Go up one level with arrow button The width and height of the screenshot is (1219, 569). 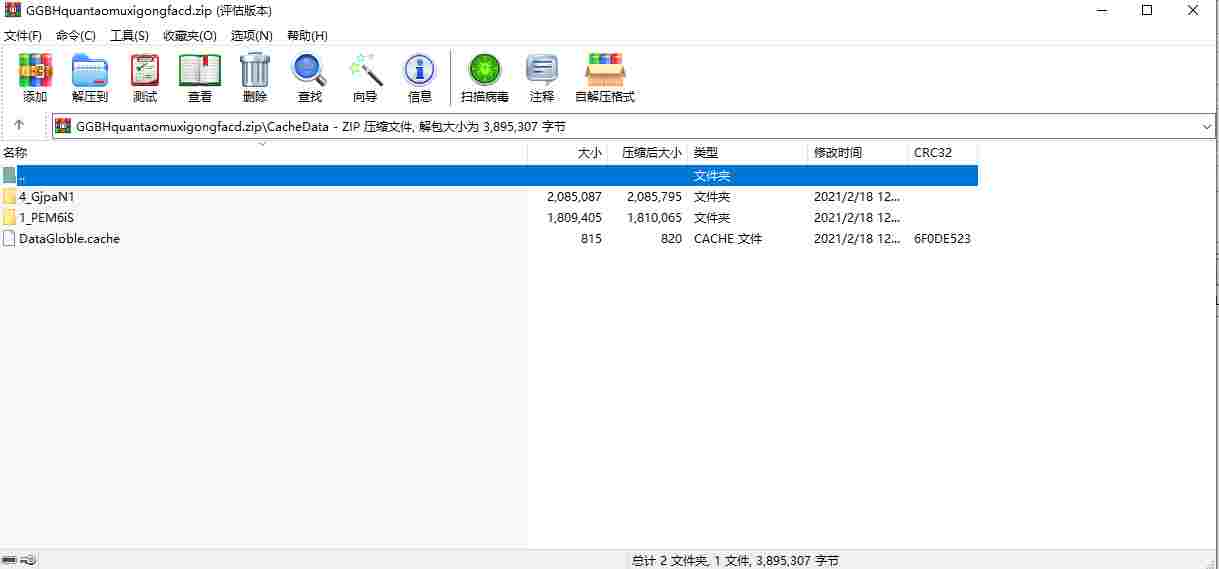[x=19, y=126]
